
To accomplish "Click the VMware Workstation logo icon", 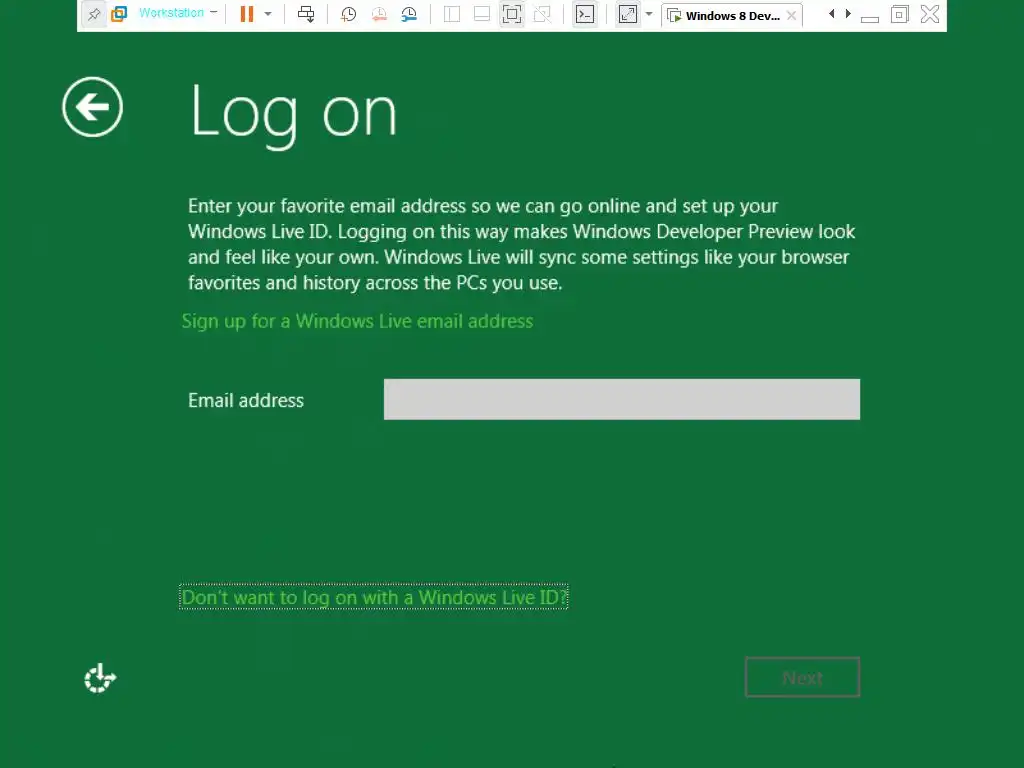I will 119,14.
